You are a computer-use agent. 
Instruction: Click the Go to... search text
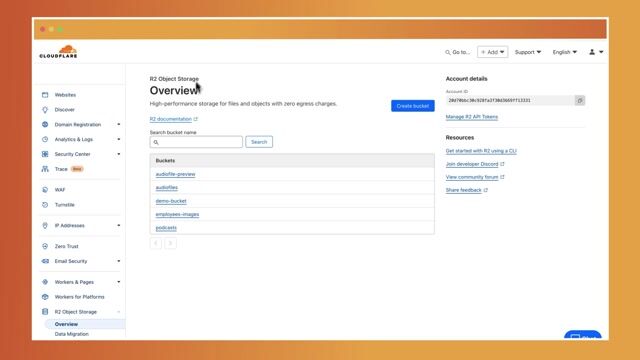(x=461, y=52)
